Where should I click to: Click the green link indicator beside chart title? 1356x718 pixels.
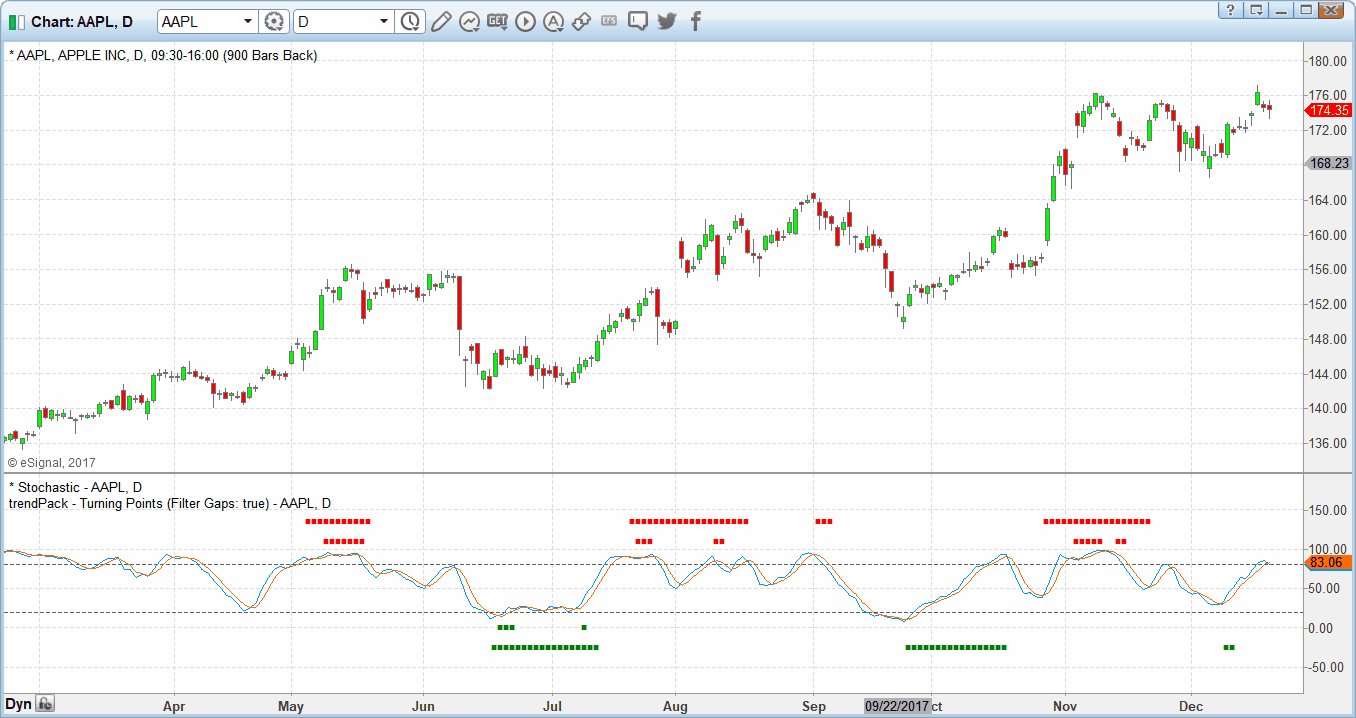17,22
